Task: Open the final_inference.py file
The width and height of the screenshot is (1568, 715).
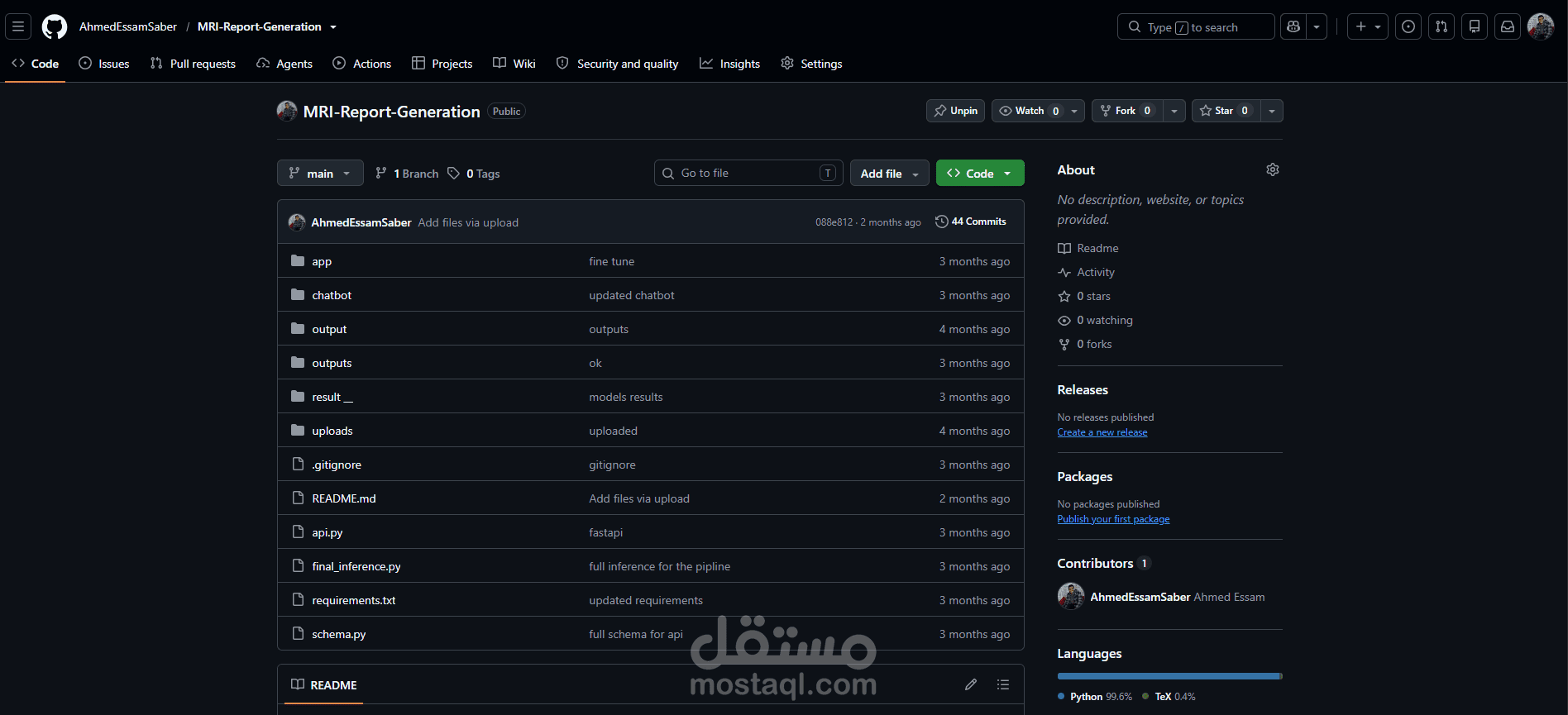Action: [356, 566]
